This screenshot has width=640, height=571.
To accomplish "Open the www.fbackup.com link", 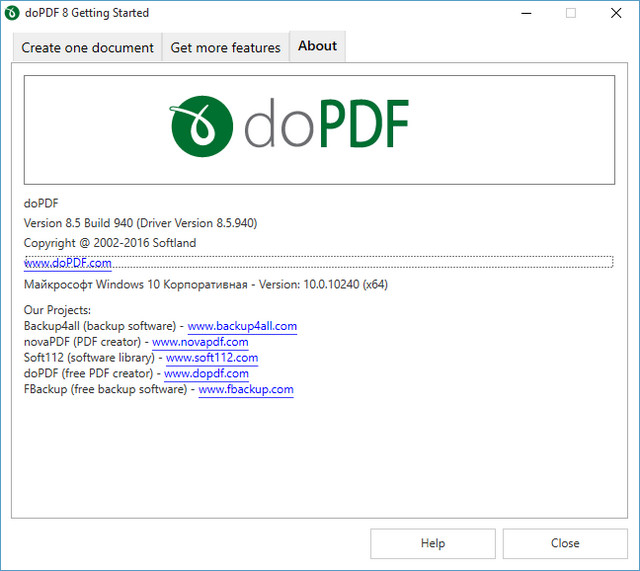I will [x=246, y=390].
